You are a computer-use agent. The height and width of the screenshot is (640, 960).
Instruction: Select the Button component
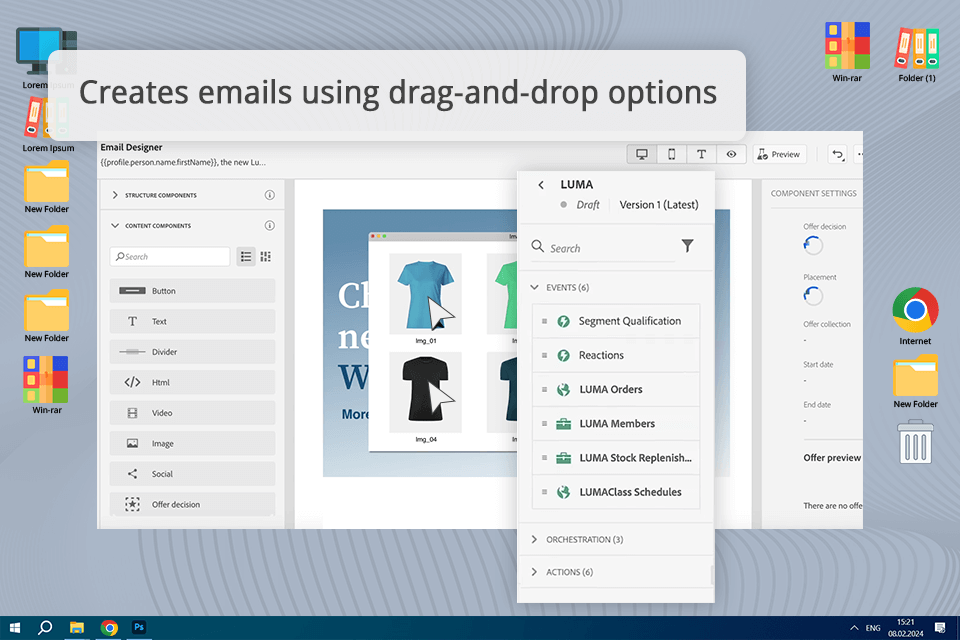pyautogui.click(x=192, y=291)
